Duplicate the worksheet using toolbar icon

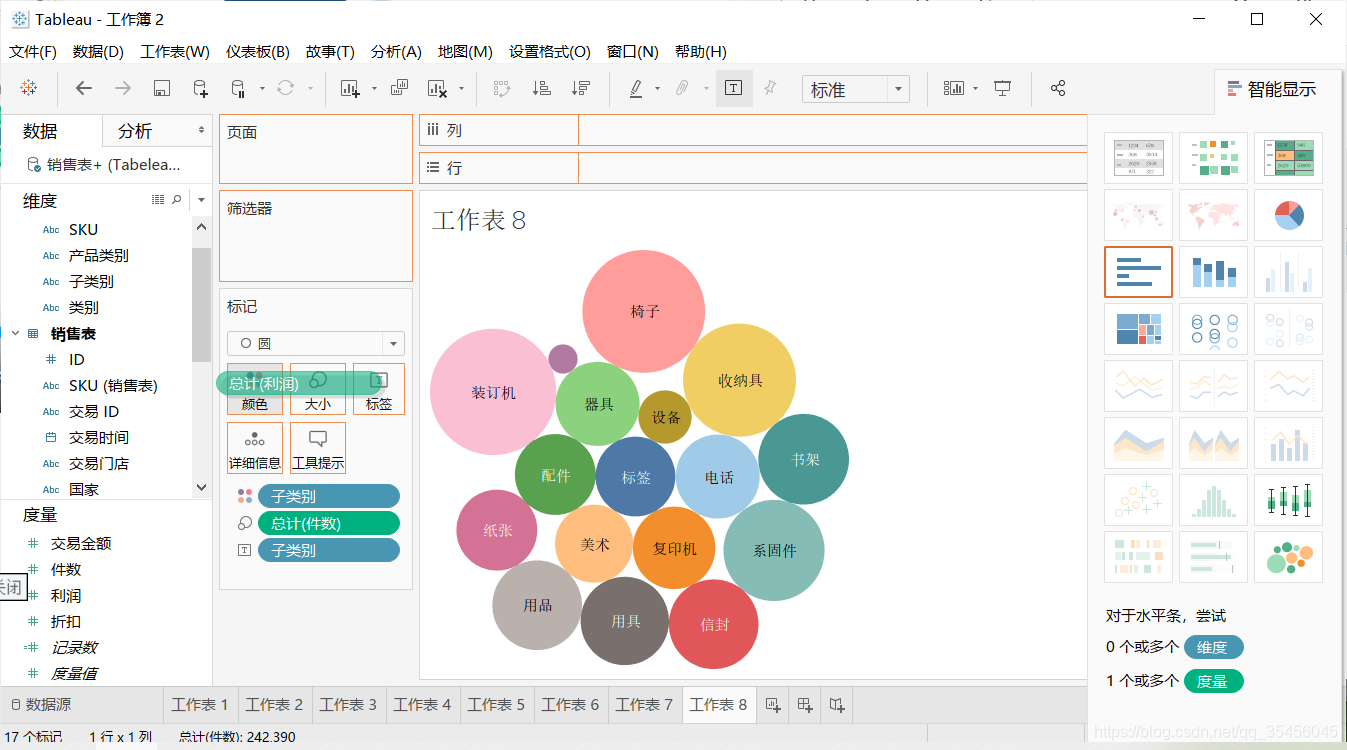399,89
